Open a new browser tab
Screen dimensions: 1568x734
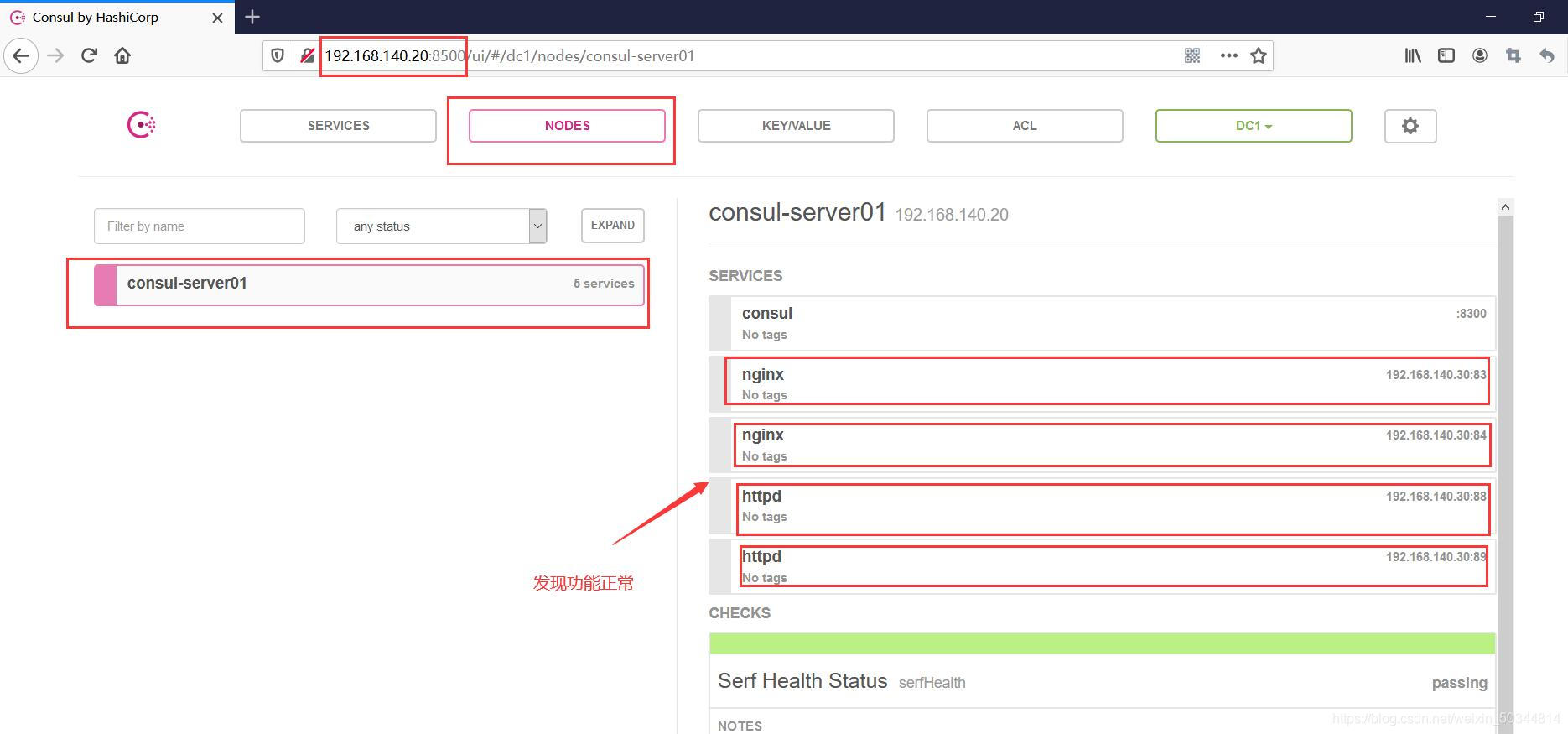click(x=252, y=17)
